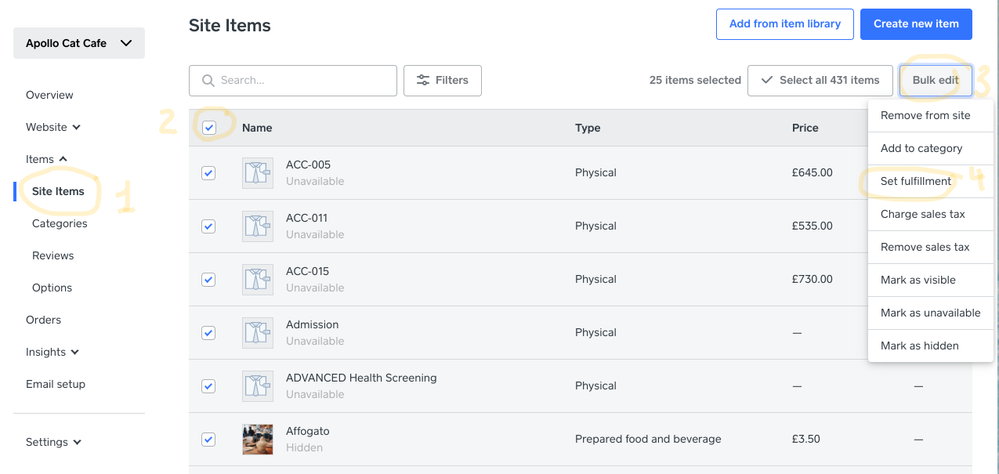The width and height of the screenshot is (999, 474).
Task: Click the Filters sliders icon
Action: click(424, 80)
